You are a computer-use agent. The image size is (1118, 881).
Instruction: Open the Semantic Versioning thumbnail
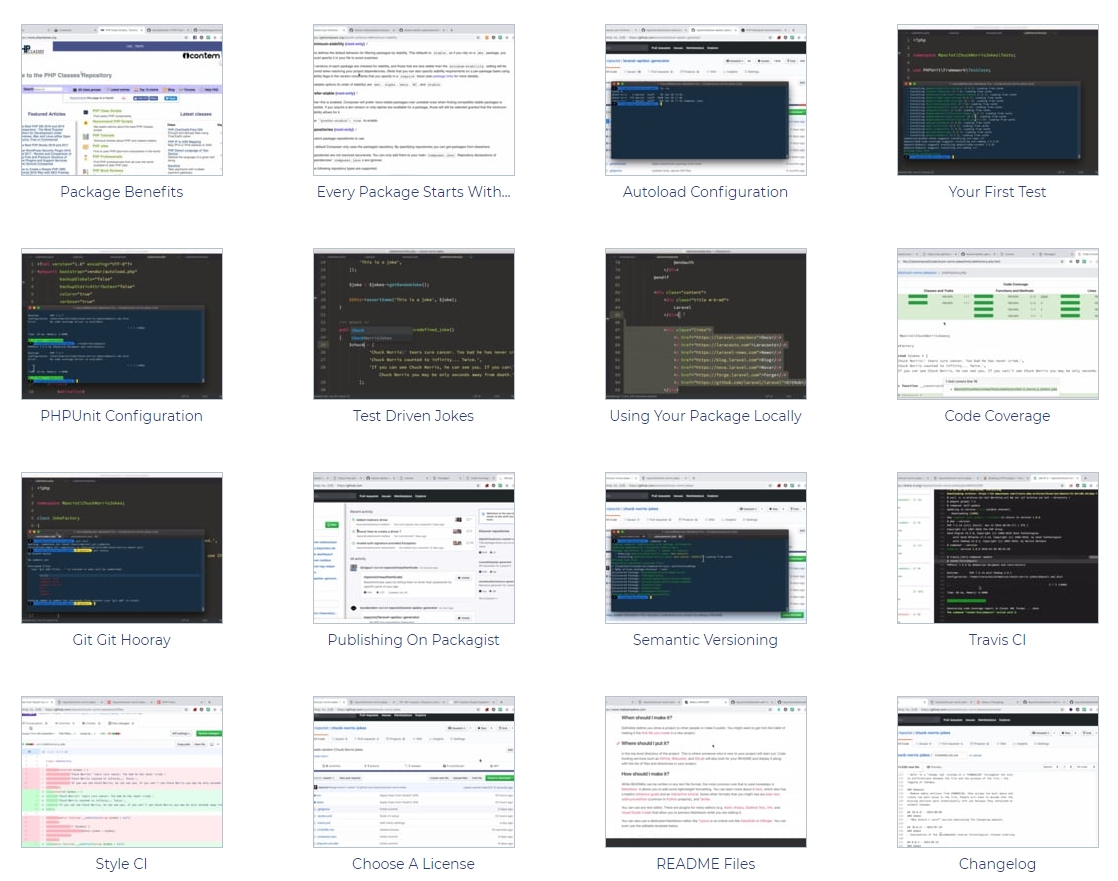(706, 547)
